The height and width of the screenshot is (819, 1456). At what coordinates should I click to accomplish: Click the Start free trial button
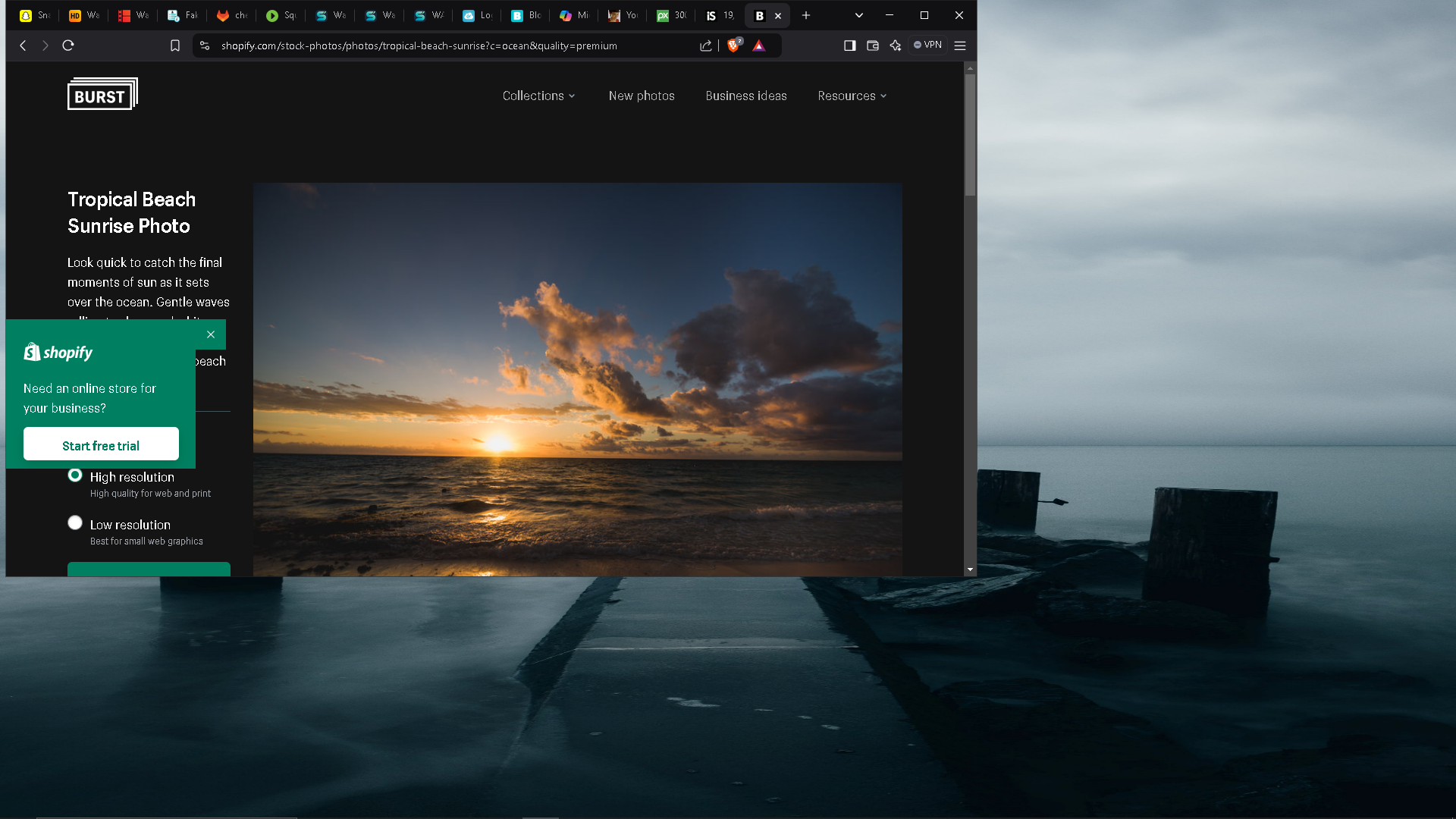point(101,444)
